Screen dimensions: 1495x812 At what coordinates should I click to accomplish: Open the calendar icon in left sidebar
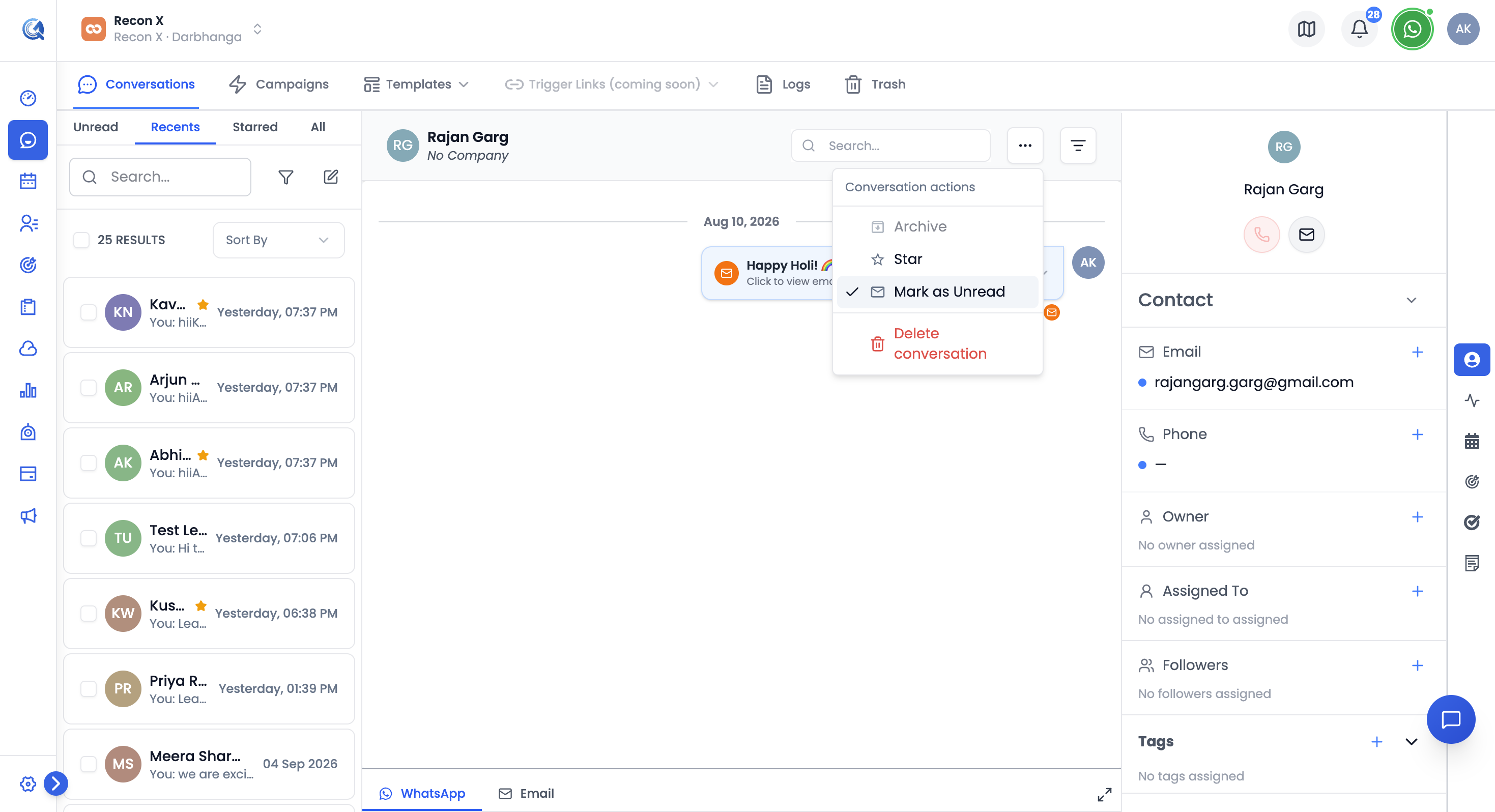(28, 182)
